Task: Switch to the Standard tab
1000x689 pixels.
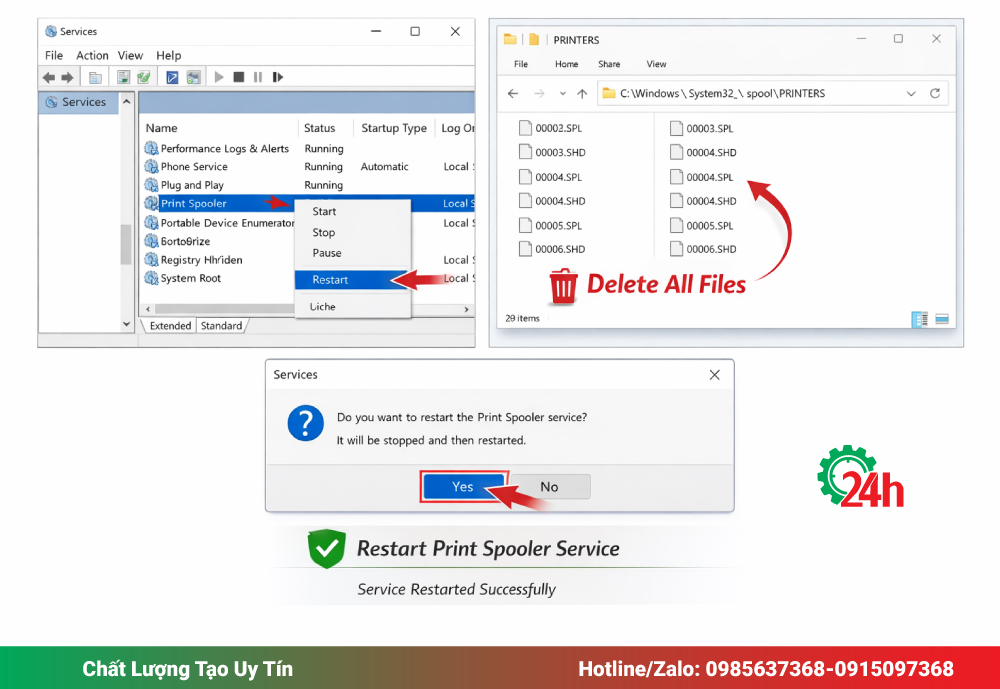Action: click(x=221, y=325)
